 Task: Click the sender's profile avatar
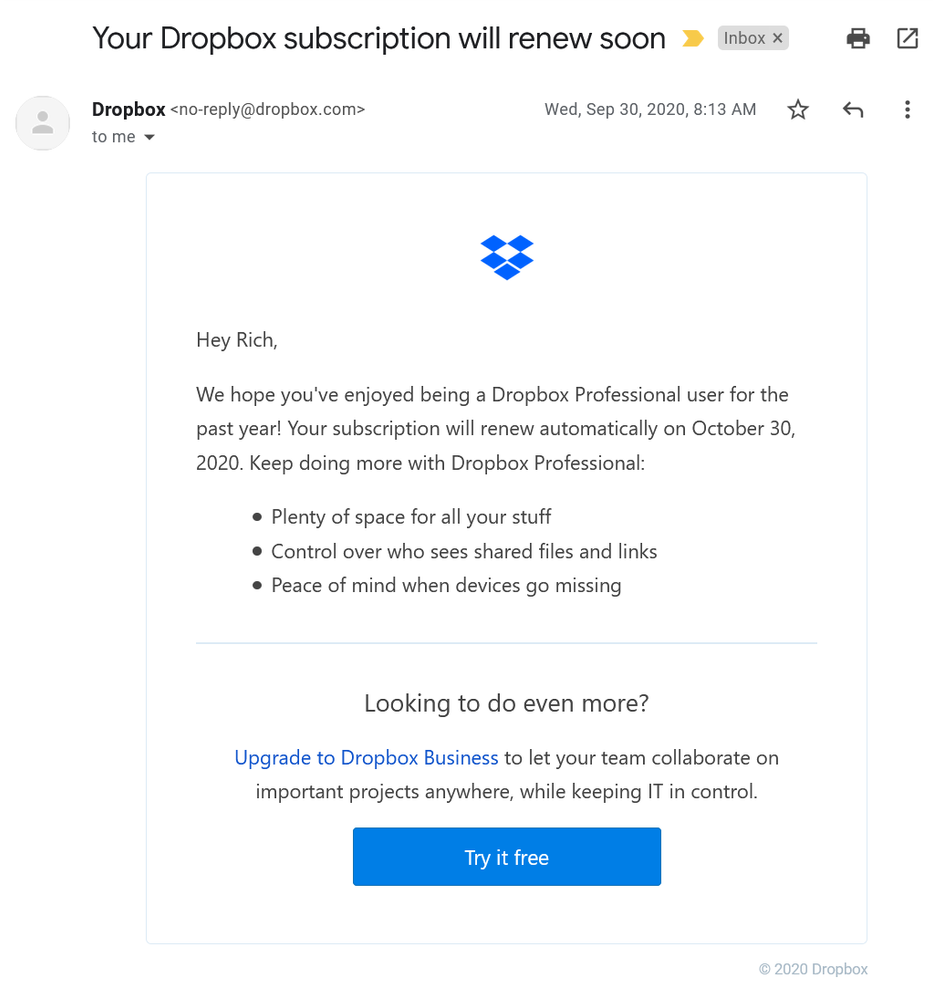tap(42, 123)
